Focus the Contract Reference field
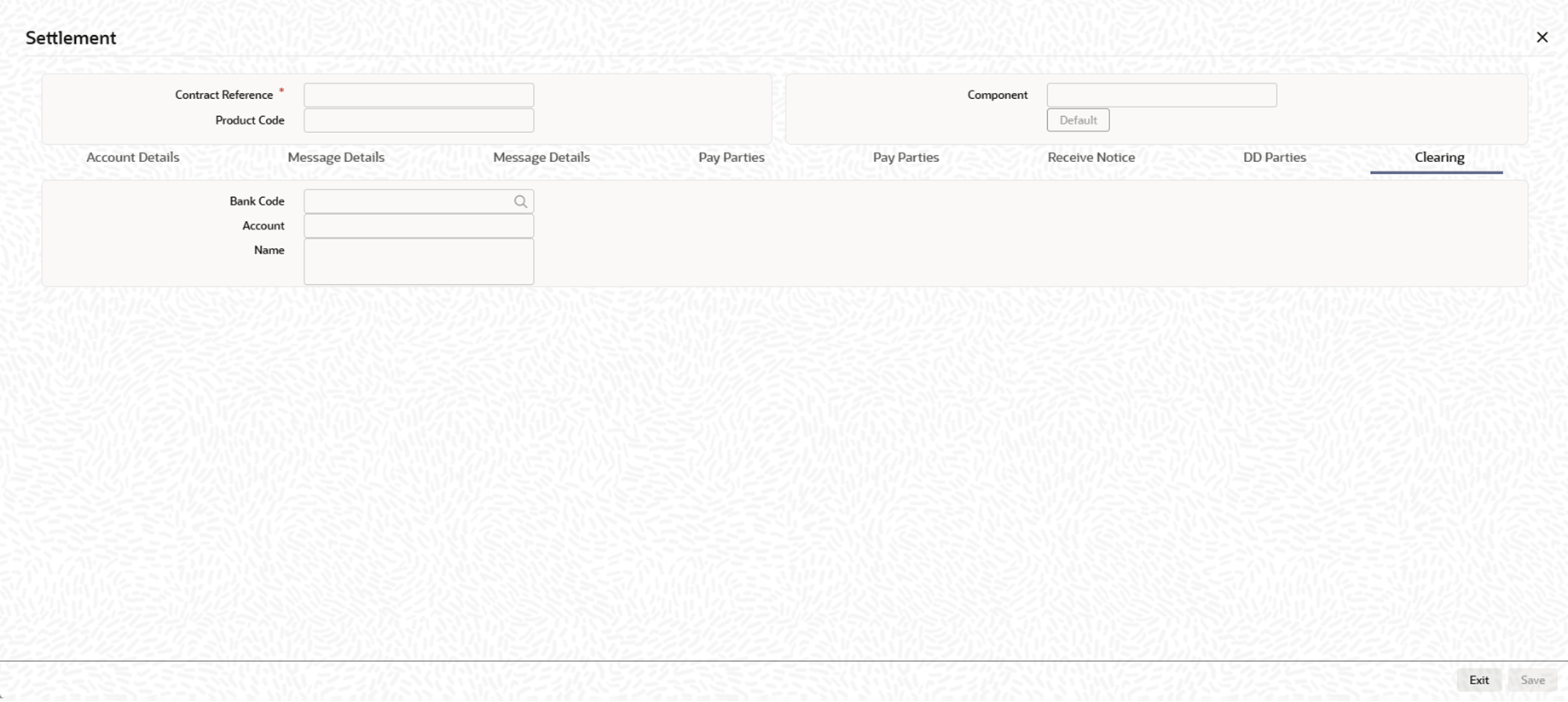This screenshot has height=702, width=1568. (x=419, y=95)
